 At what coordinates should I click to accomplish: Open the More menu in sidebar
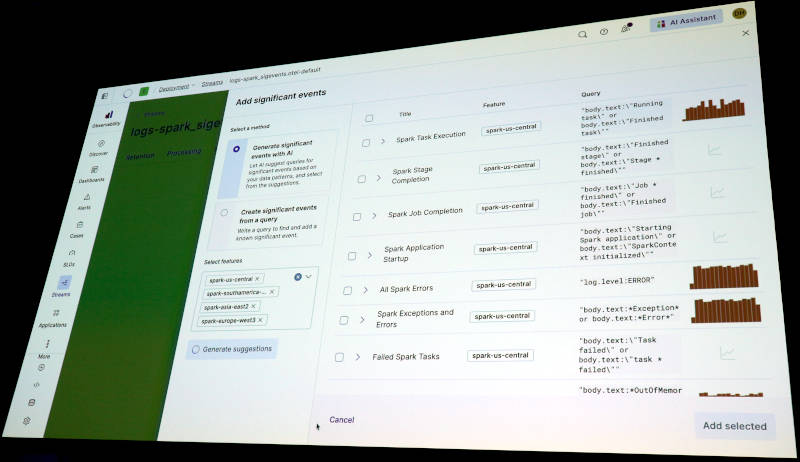(46, 348)
